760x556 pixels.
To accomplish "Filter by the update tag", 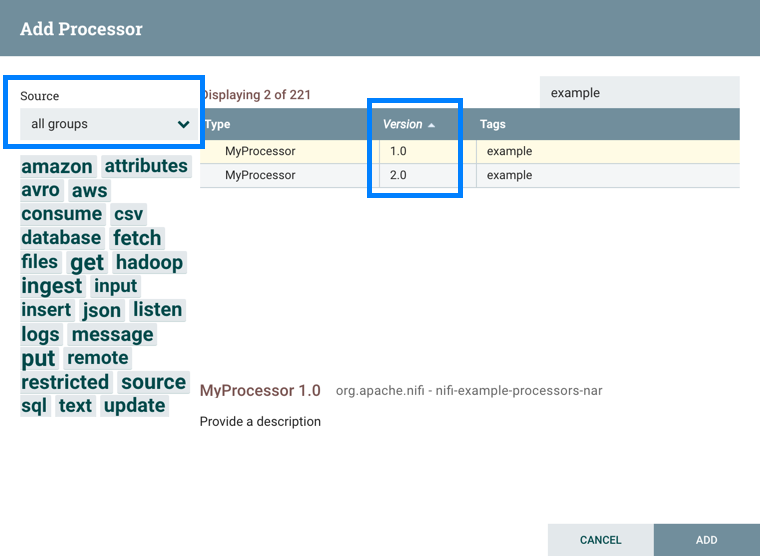I will pyautogui.click(x=134, y=406).
